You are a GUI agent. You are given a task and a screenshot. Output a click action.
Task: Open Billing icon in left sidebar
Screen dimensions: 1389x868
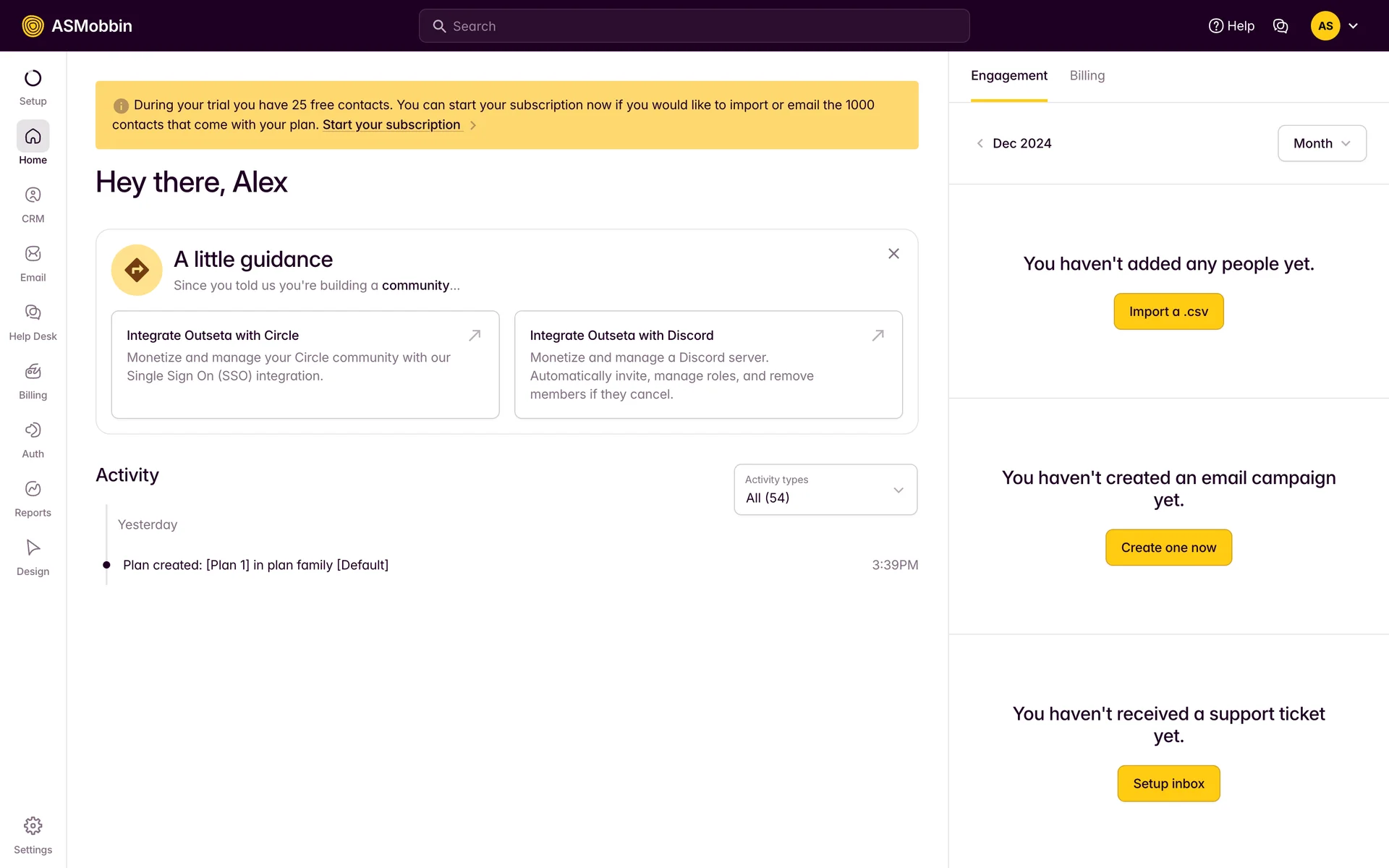pos(33,372)
